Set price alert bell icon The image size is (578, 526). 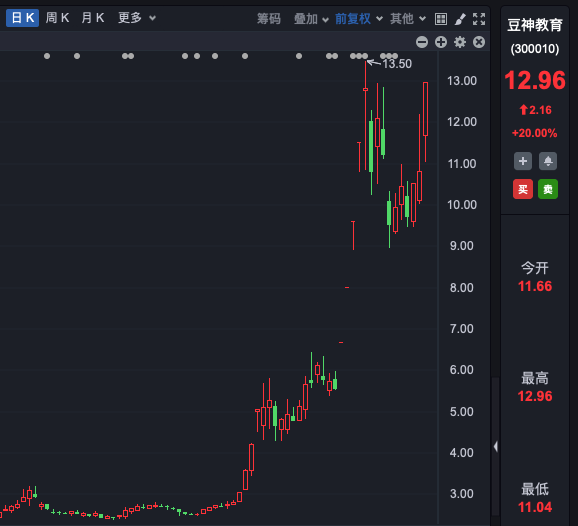(x=548, y=161)
